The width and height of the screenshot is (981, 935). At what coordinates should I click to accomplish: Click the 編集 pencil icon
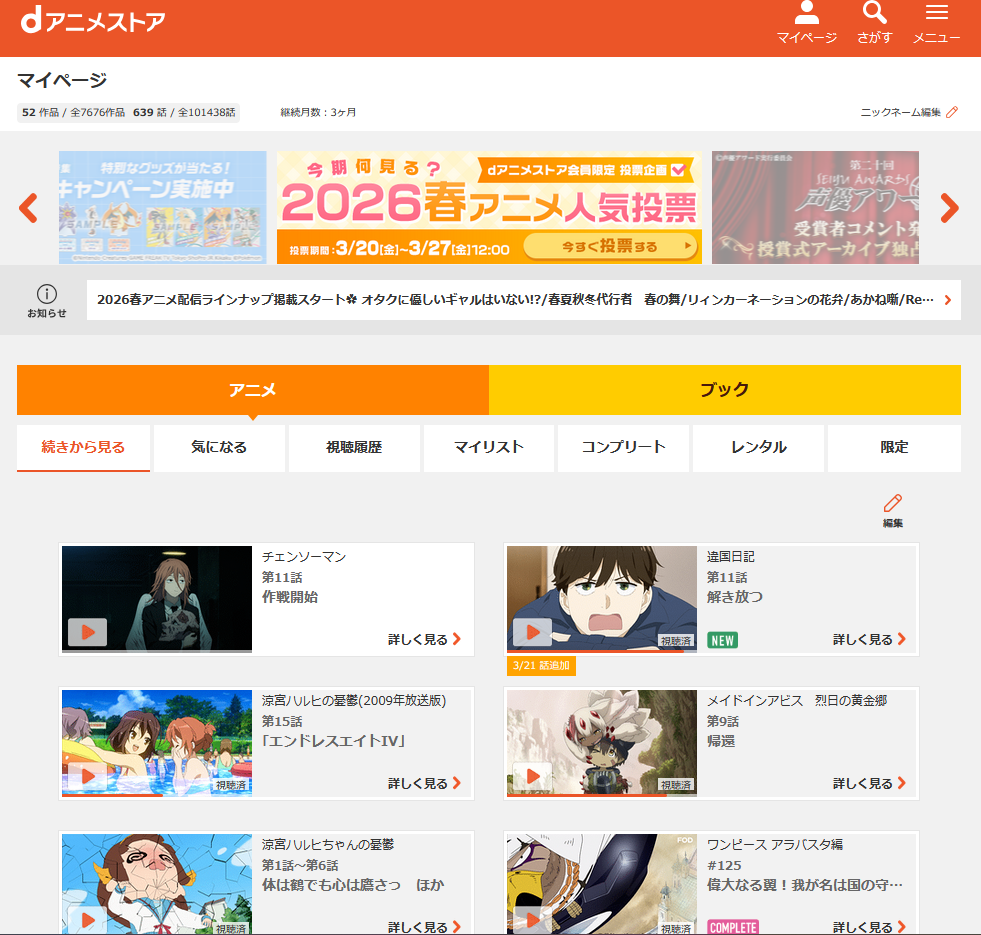tap(893, 511)
